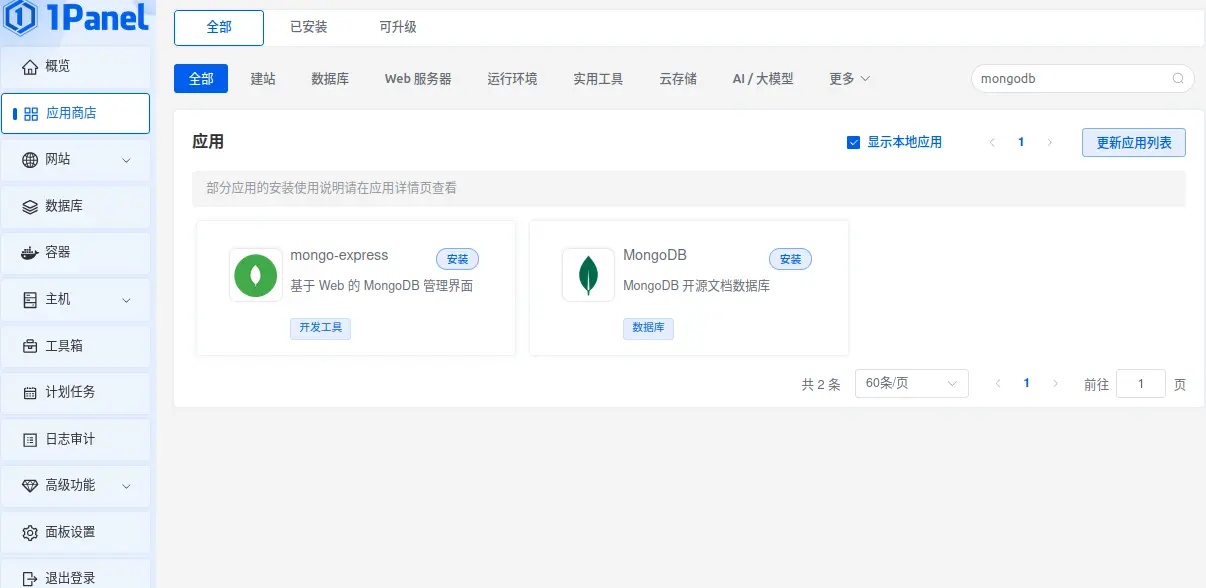Click 更新应用列表 button
Viewport: 1206px width, 588px height.
(x=1133, y=142)
